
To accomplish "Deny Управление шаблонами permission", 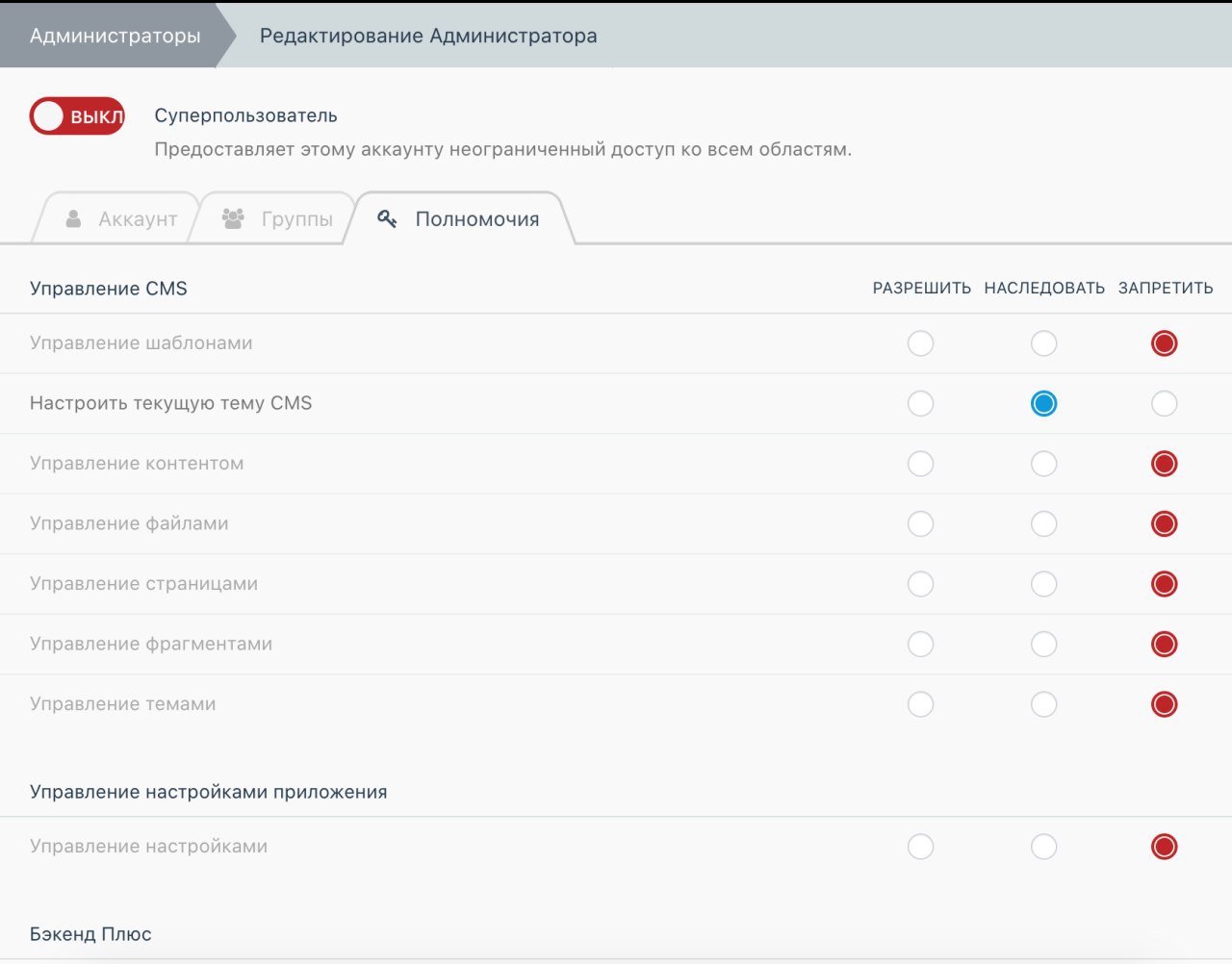I will pyautogui.click(x=1165, y=343).
